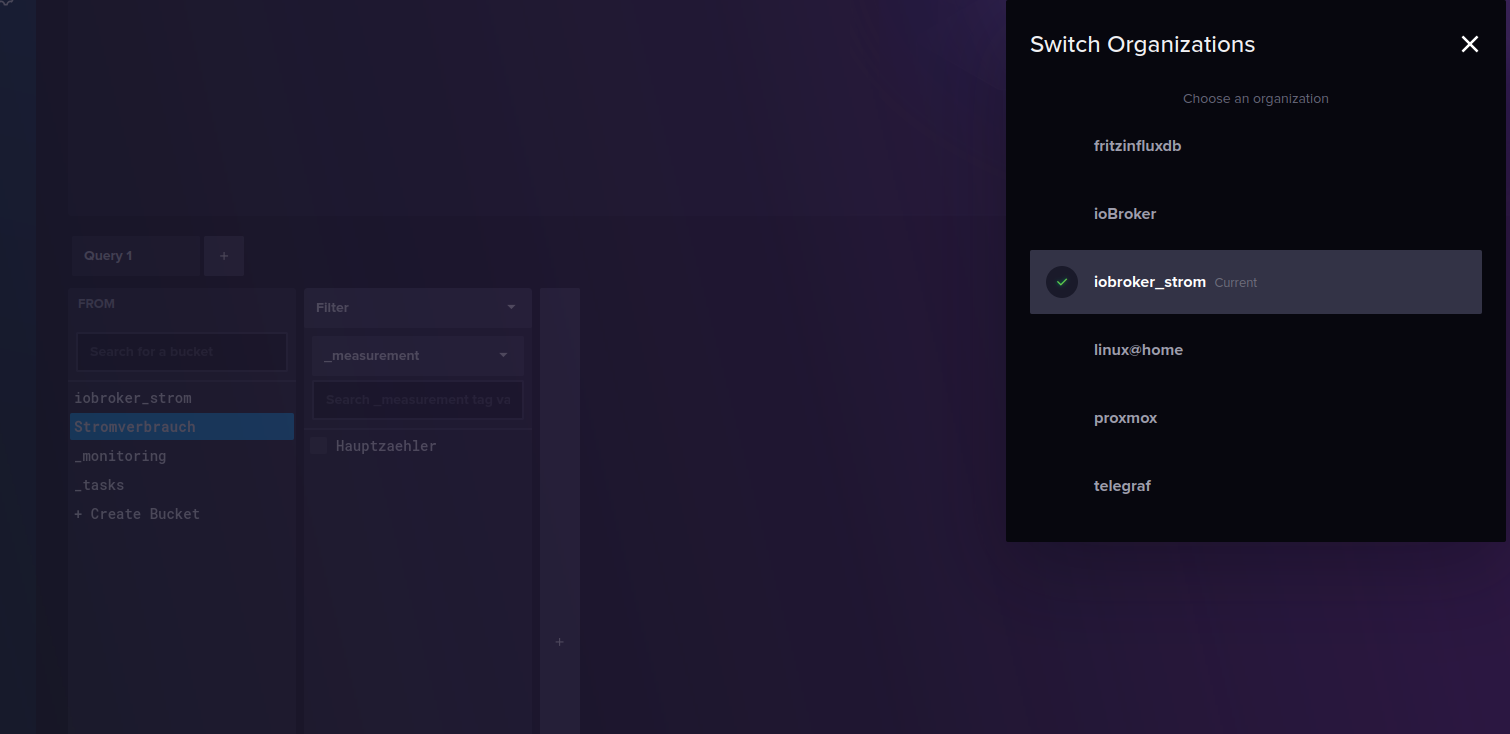Open the _measurement tag key dropdown
Screen dimensions: 1510x734
pos(417,356)
